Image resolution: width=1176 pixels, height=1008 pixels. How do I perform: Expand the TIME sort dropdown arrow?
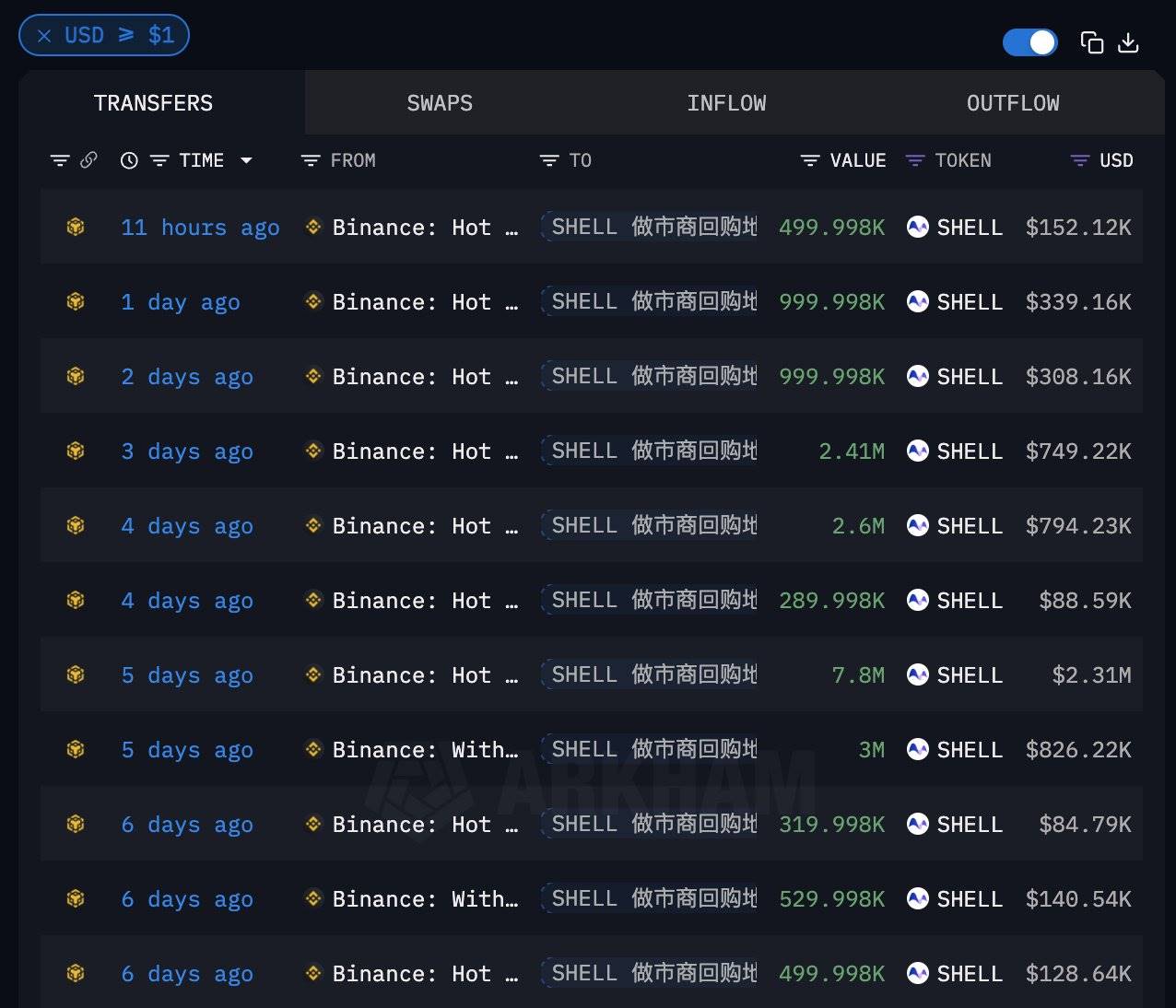click(x=246, y=160)
